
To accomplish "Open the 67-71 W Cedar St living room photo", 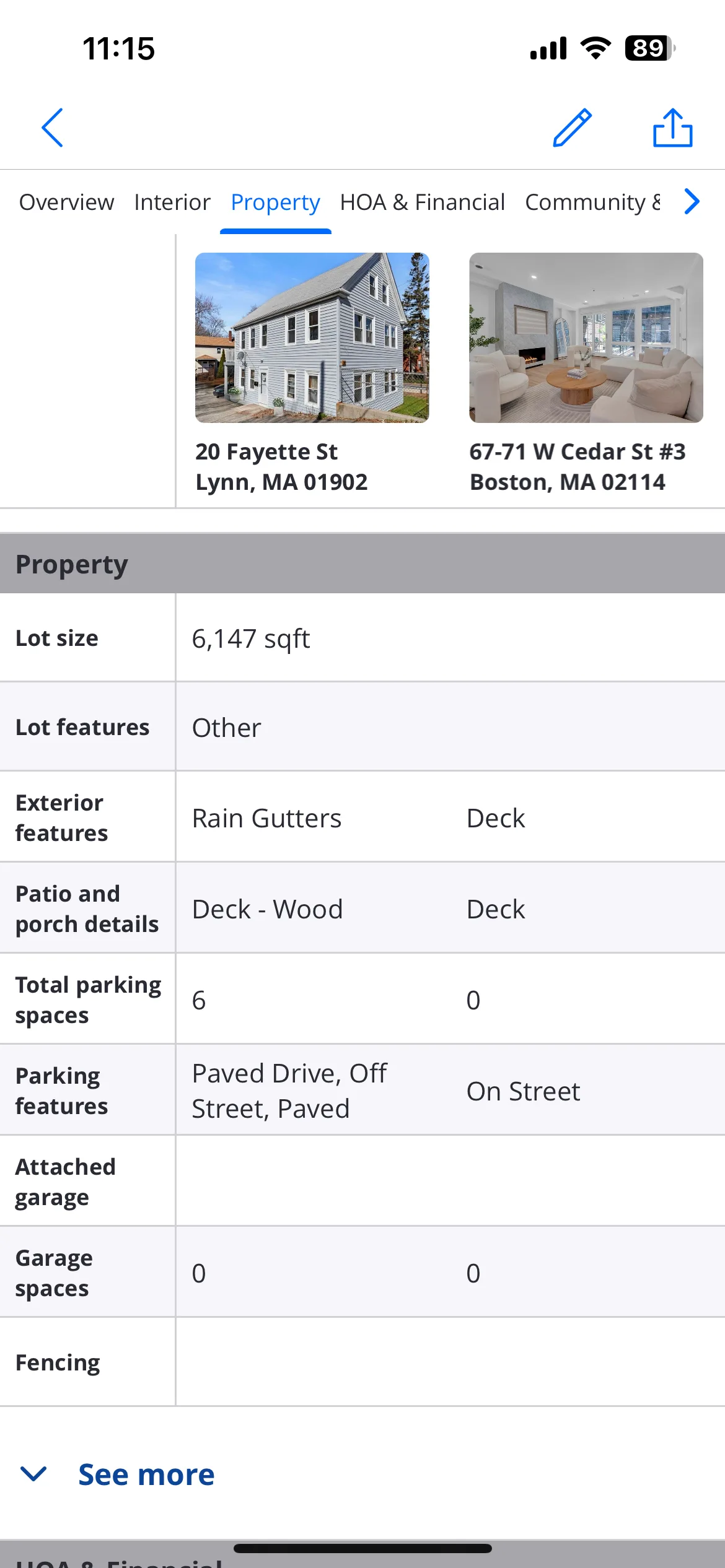I will [586, 338].
